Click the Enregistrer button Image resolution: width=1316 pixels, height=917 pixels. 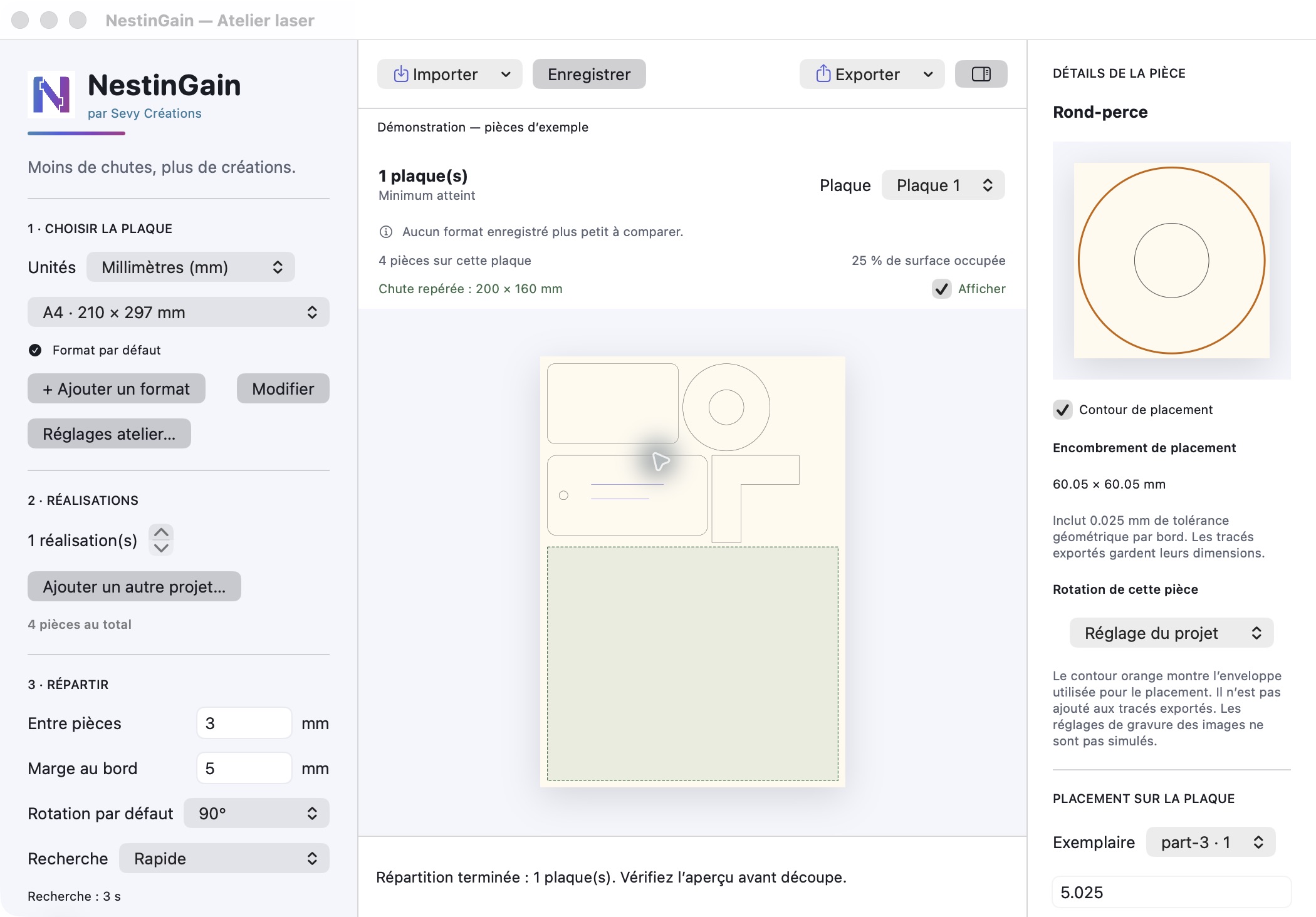(x=589, y=74)
